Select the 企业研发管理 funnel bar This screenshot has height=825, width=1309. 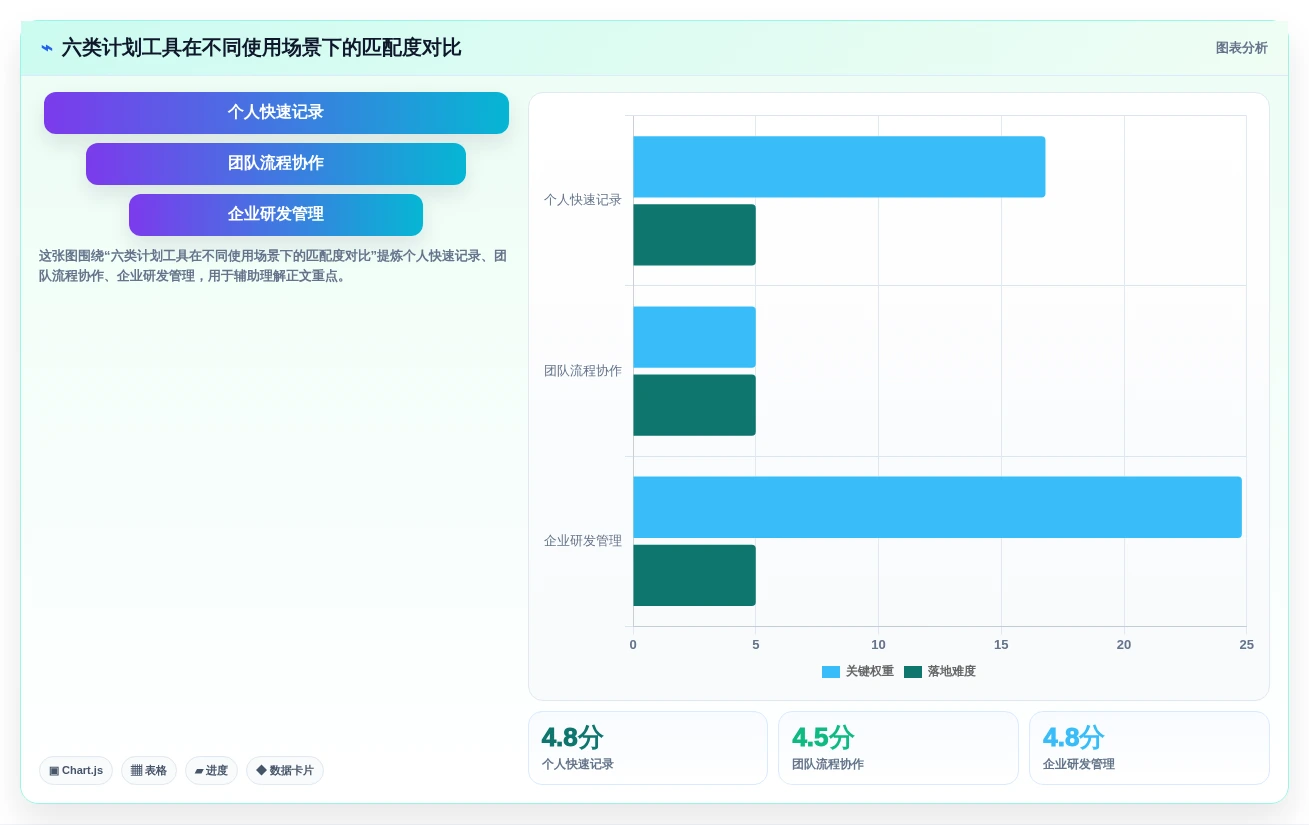point(276,215)
